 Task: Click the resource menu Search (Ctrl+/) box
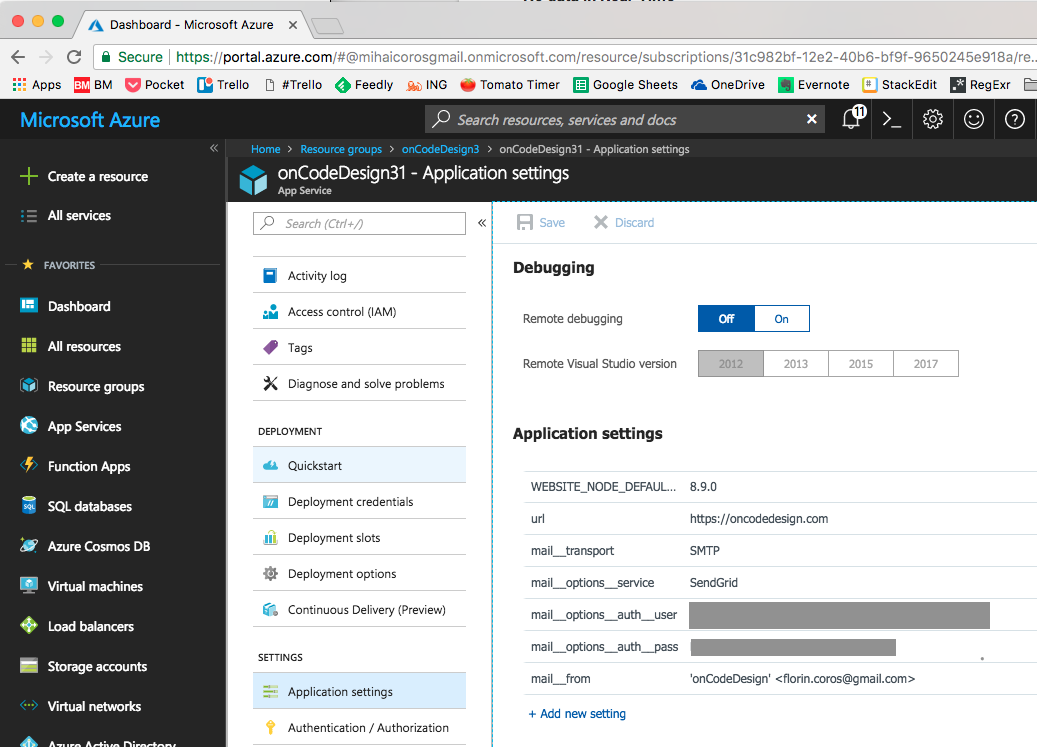(x=359, y=223)
